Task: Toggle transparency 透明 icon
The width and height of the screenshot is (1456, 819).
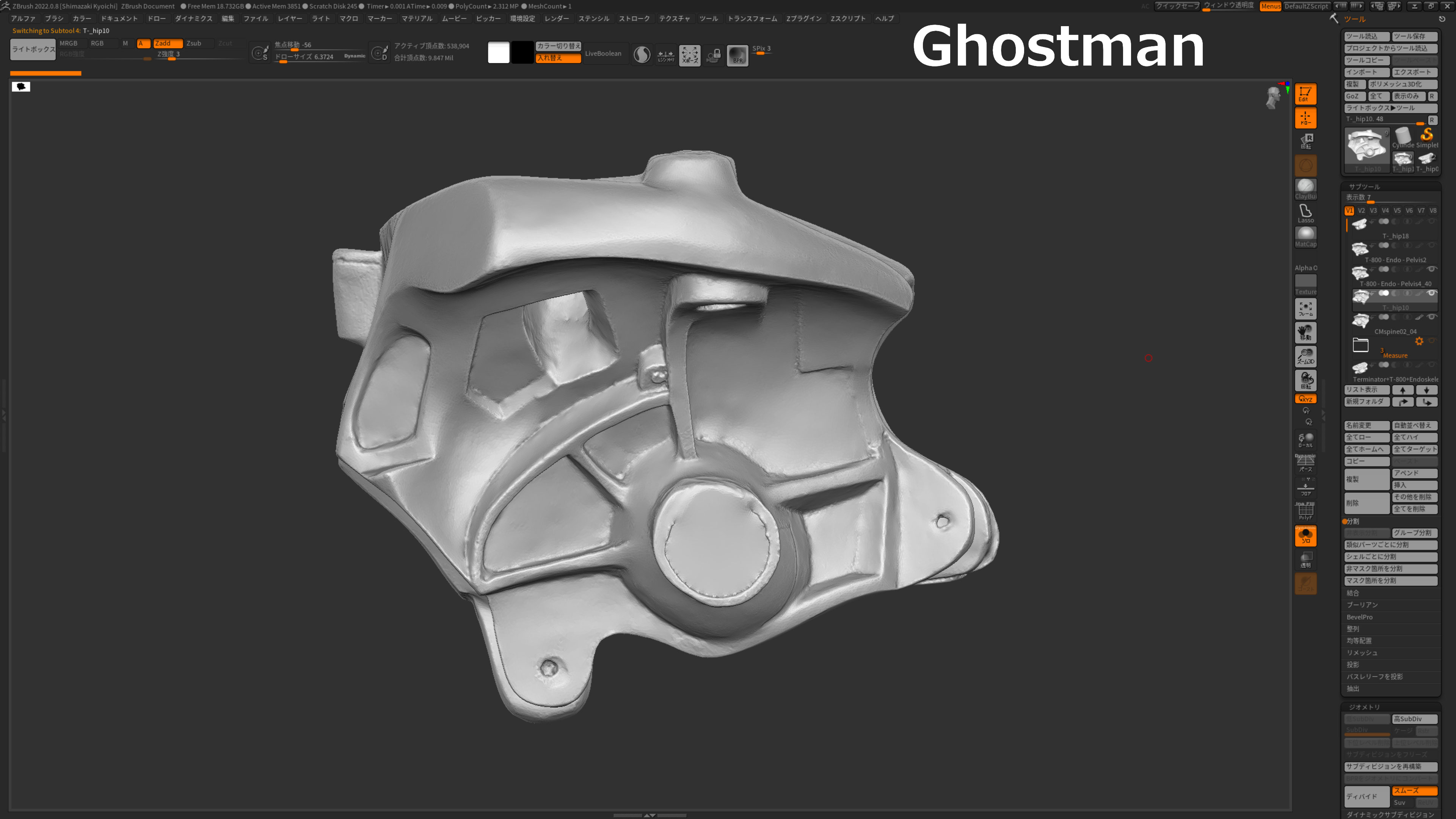Action: click(x=1305, y=560)
